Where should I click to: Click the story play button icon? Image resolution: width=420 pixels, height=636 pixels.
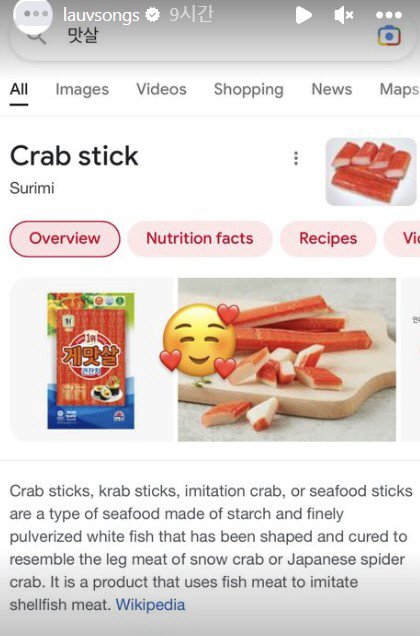pyautogui.click(x=304, y=15)
